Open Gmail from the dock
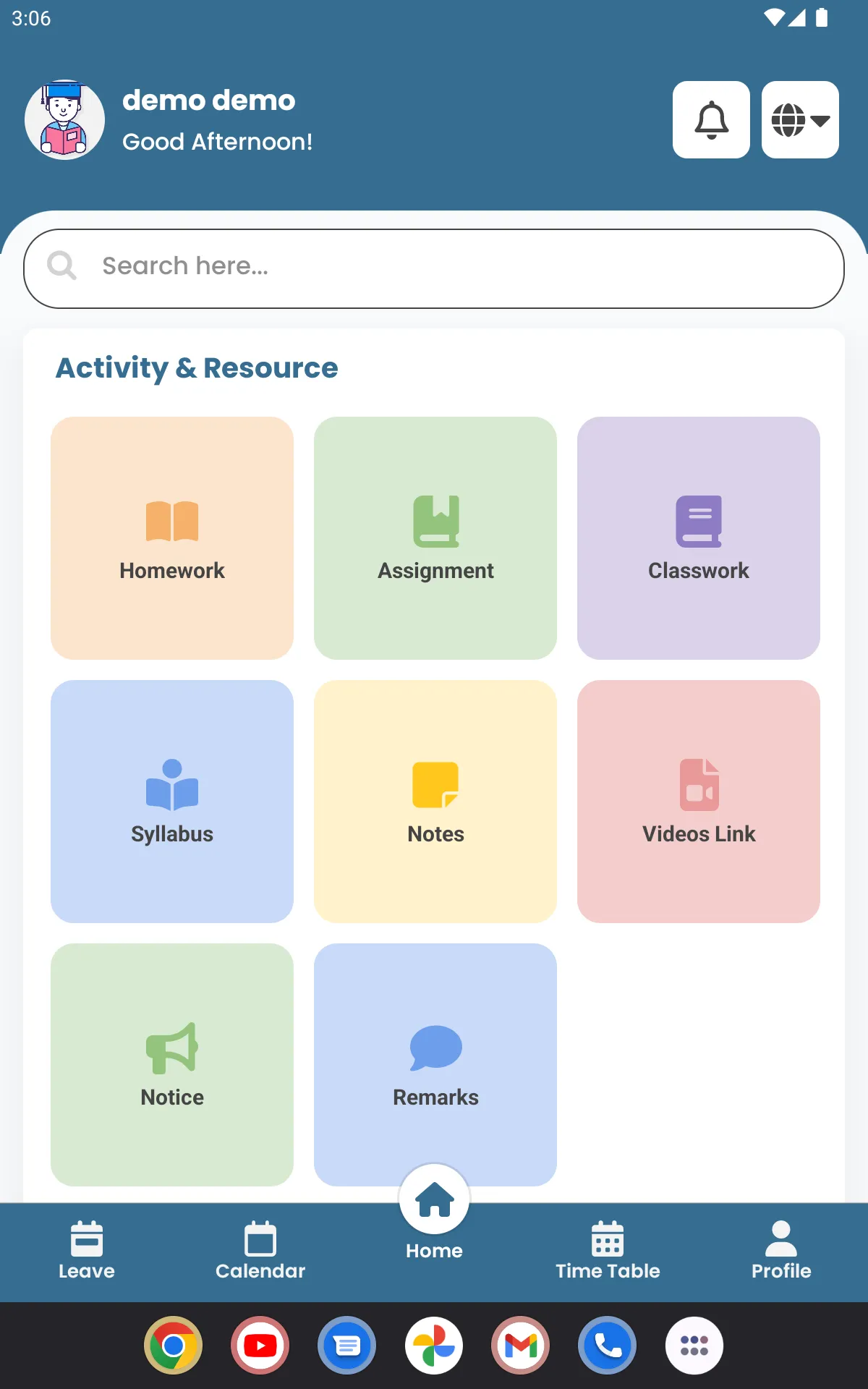 pyautogui.click(x=521, y=1346)
